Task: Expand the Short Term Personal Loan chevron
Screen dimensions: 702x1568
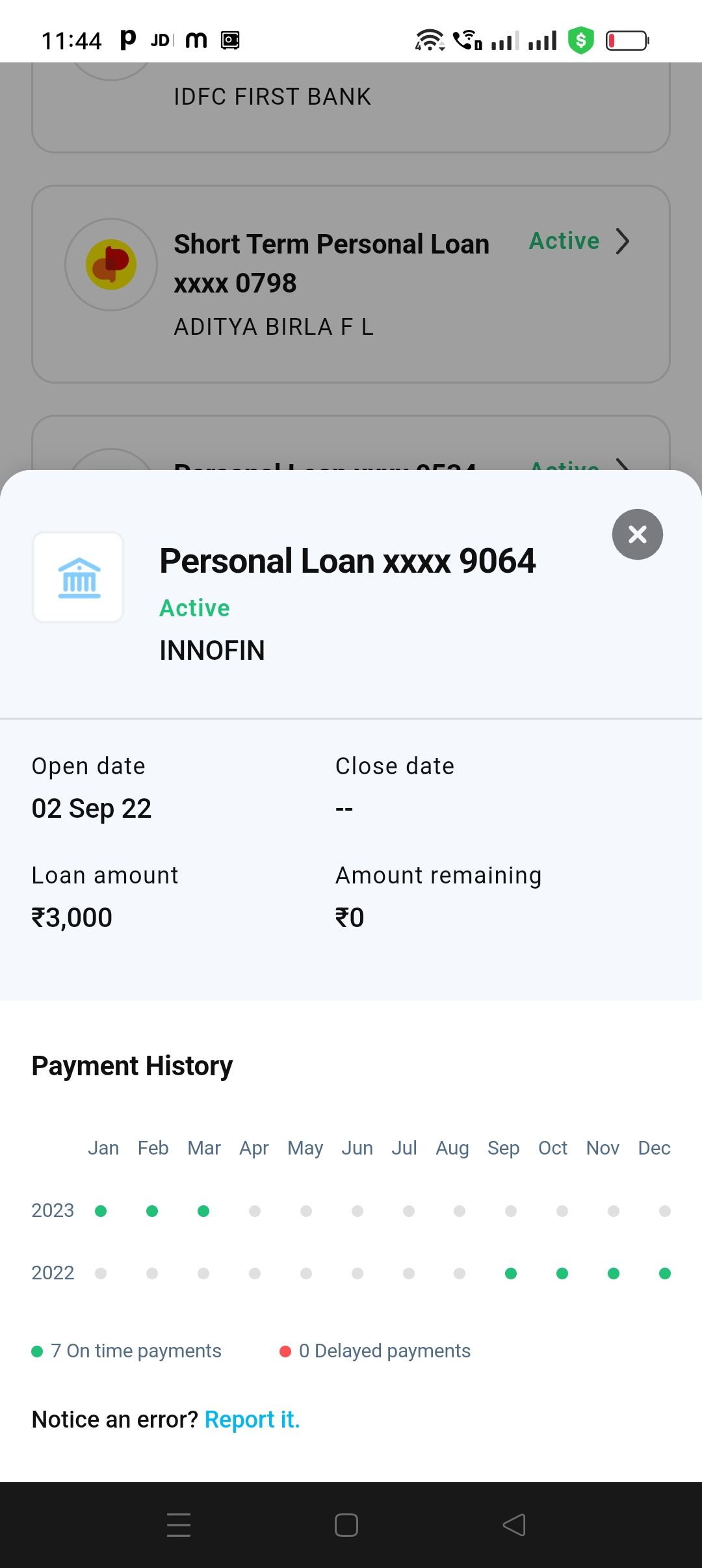Action: (623, 241)
